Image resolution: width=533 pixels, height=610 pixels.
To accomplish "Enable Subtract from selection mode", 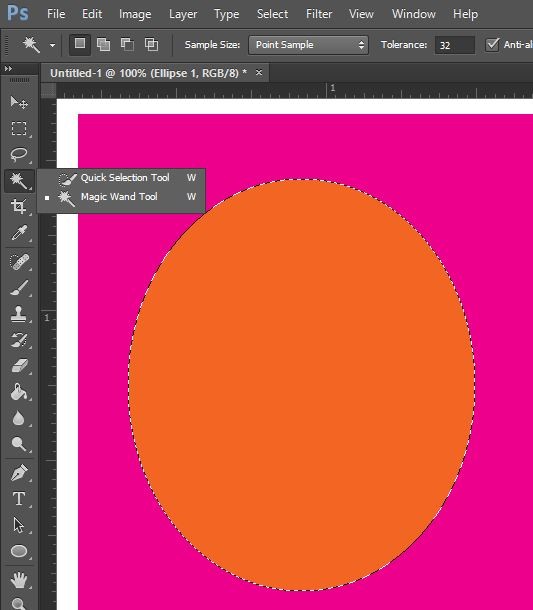I will (127, 44).
